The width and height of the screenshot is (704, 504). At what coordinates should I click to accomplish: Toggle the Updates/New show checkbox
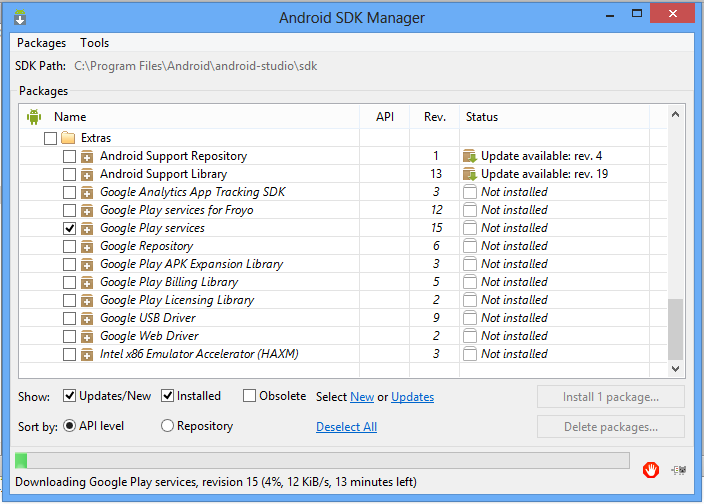(69, 395)
